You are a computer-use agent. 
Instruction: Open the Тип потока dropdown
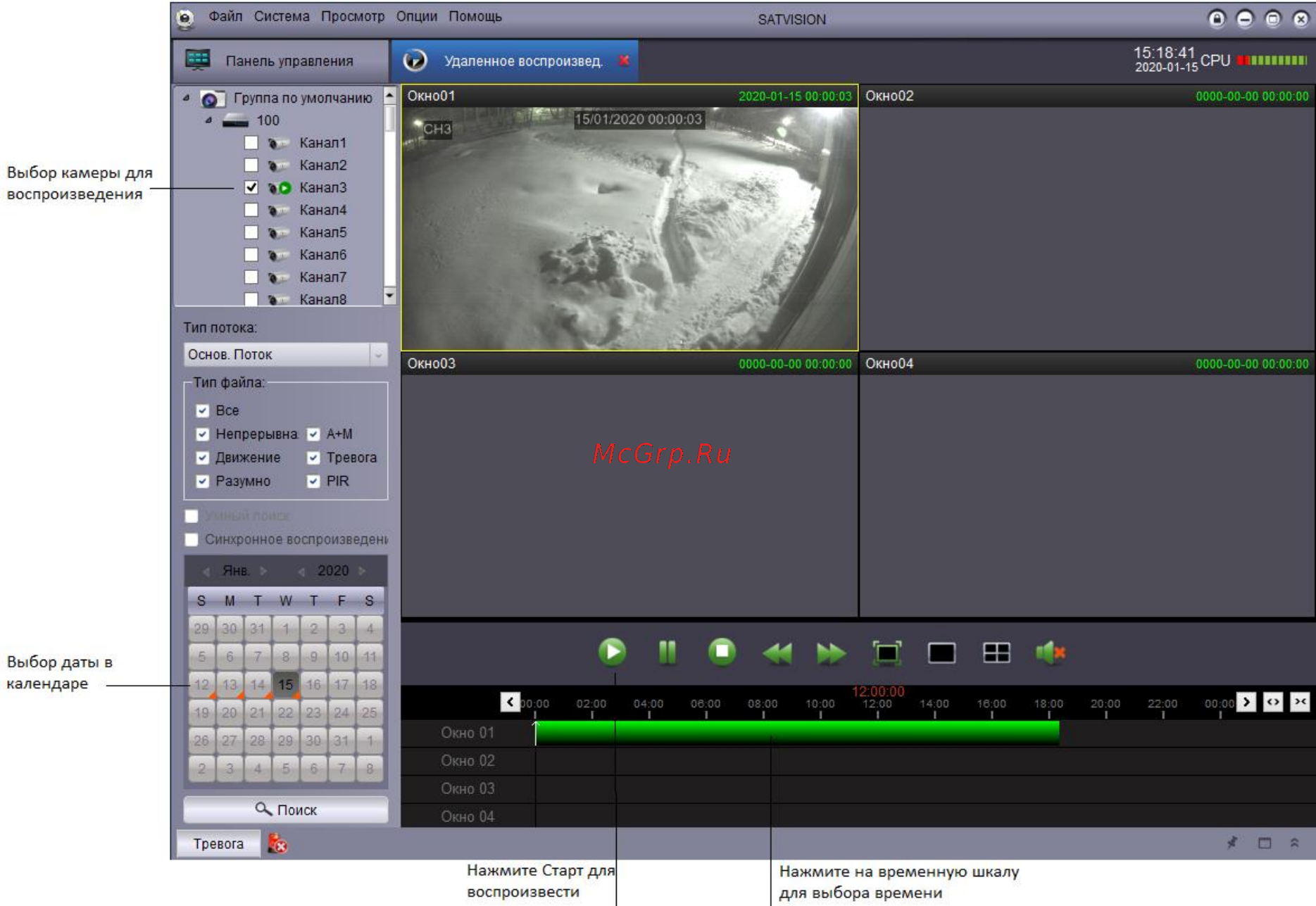coord(285,354)
